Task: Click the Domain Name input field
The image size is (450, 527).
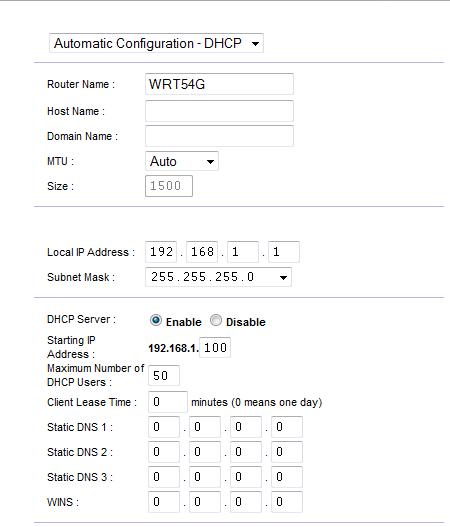Action: click(219, 136)
